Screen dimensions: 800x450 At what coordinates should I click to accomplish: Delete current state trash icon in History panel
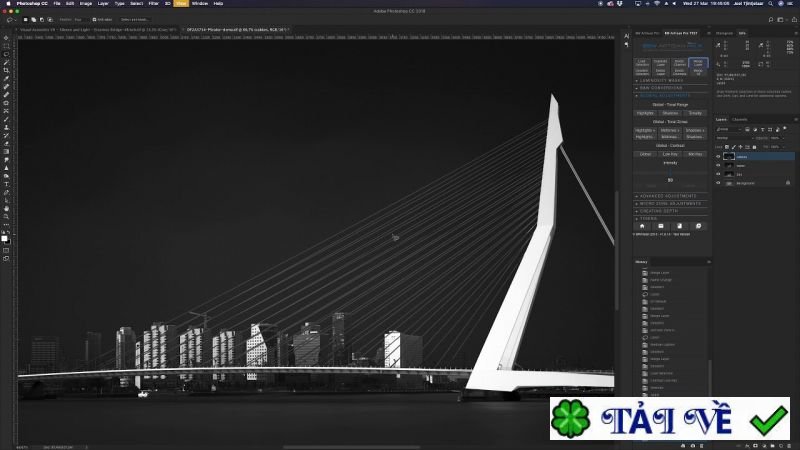pyautogui.click(x=702, y=446)
